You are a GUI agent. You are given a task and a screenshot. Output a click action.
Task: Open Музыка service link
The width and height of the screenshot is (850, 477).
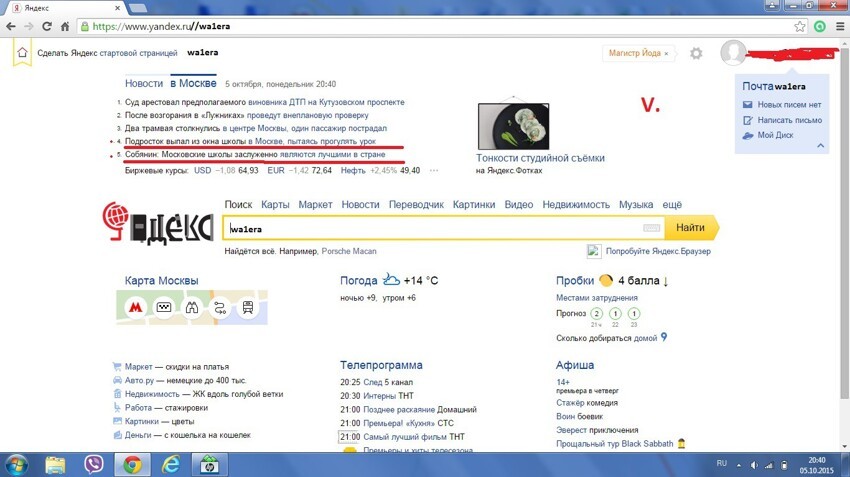point(636,204)
